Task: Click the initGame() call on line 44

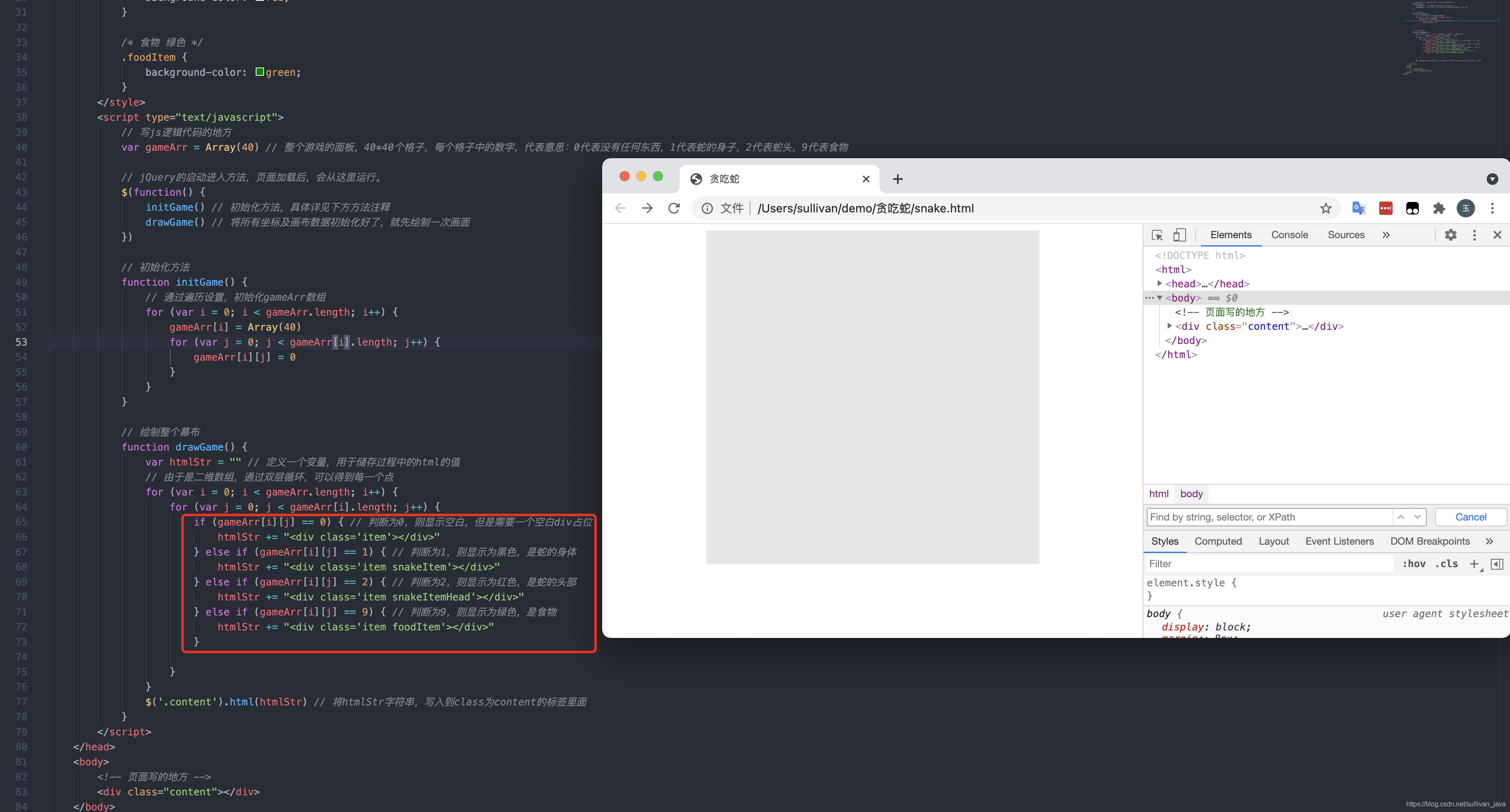Action: pos(175,207)
